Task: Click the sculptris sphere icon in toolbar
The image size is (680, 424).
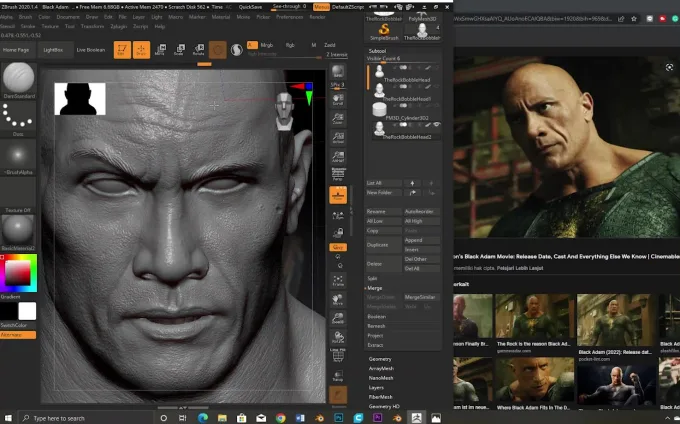Action: 236,50
